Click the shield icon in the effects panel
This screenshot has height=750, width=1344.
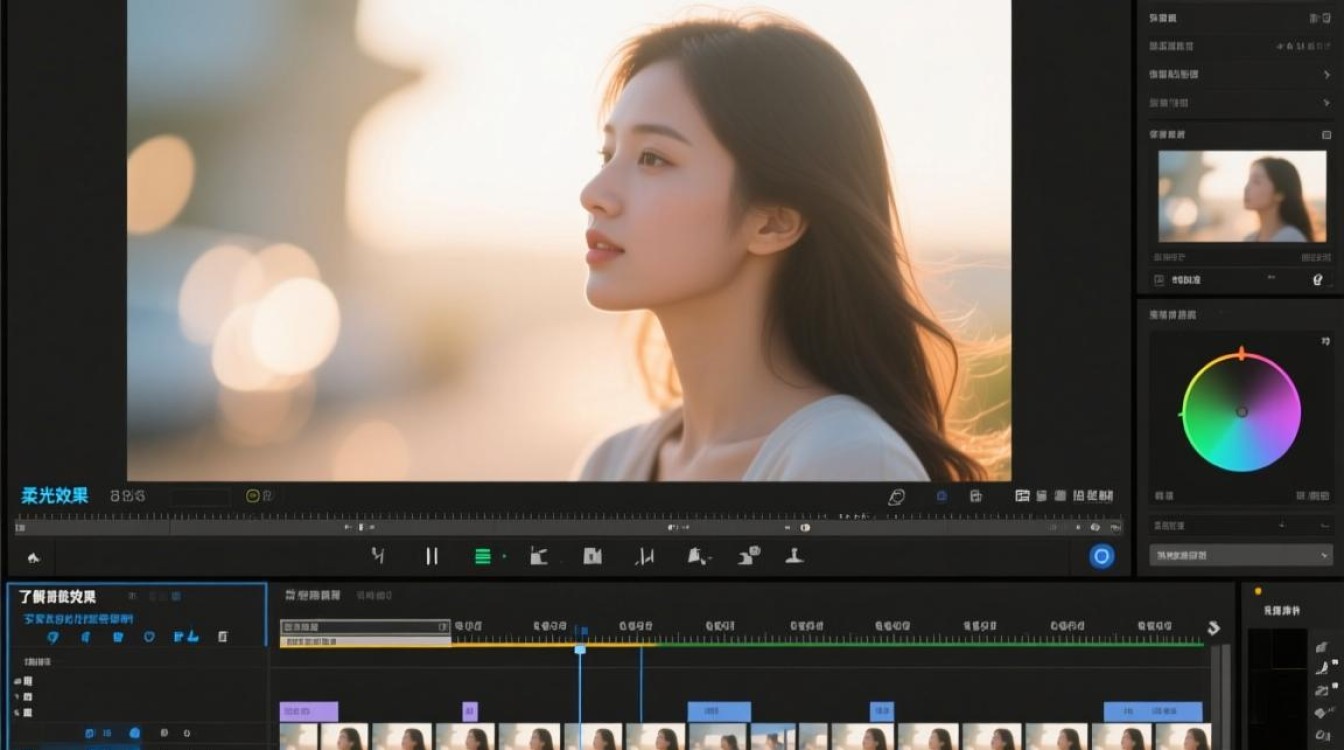click(149, 636)
